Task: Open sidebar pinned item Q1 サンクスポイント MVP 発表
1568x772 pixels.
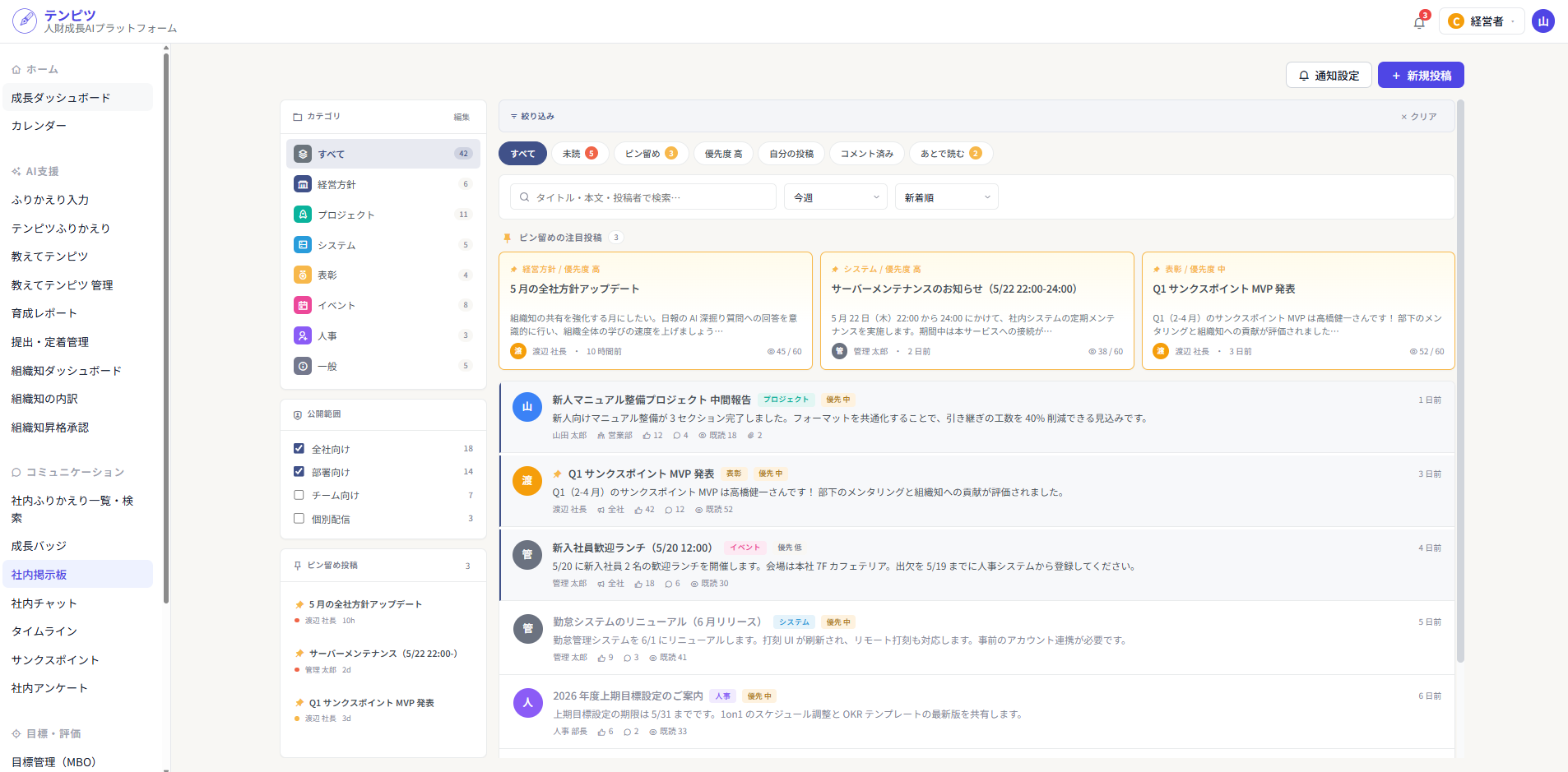Action: tap(383, 710)
